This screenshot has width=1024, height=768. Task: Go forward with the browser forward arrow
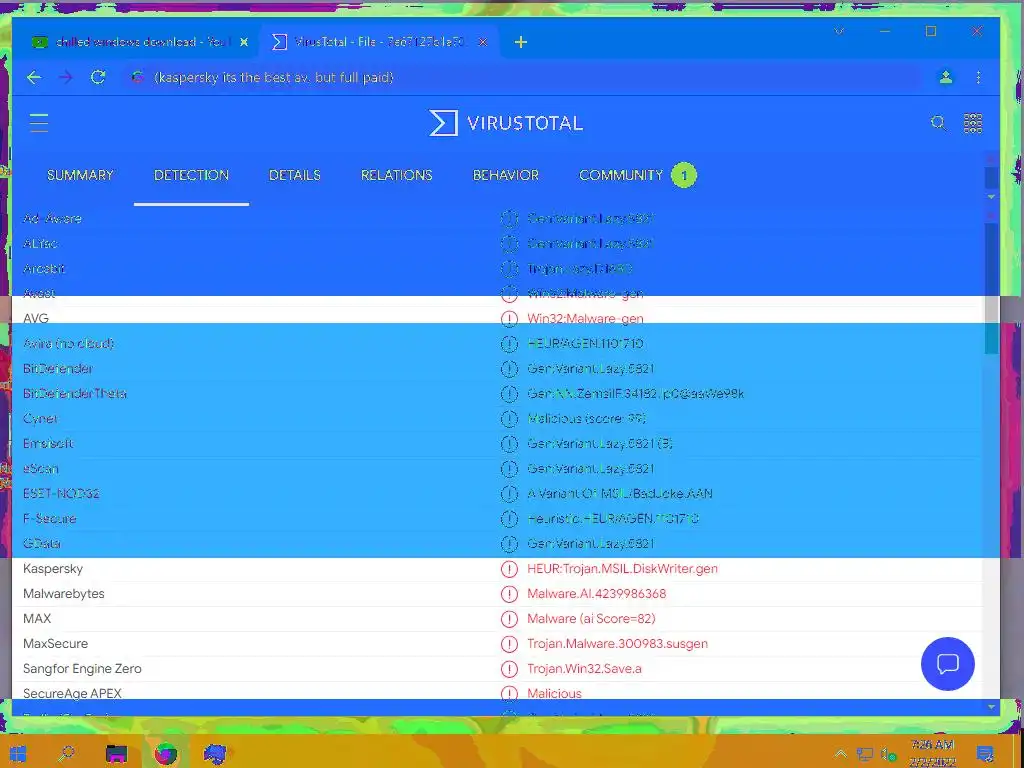click(x=66, y=78)
